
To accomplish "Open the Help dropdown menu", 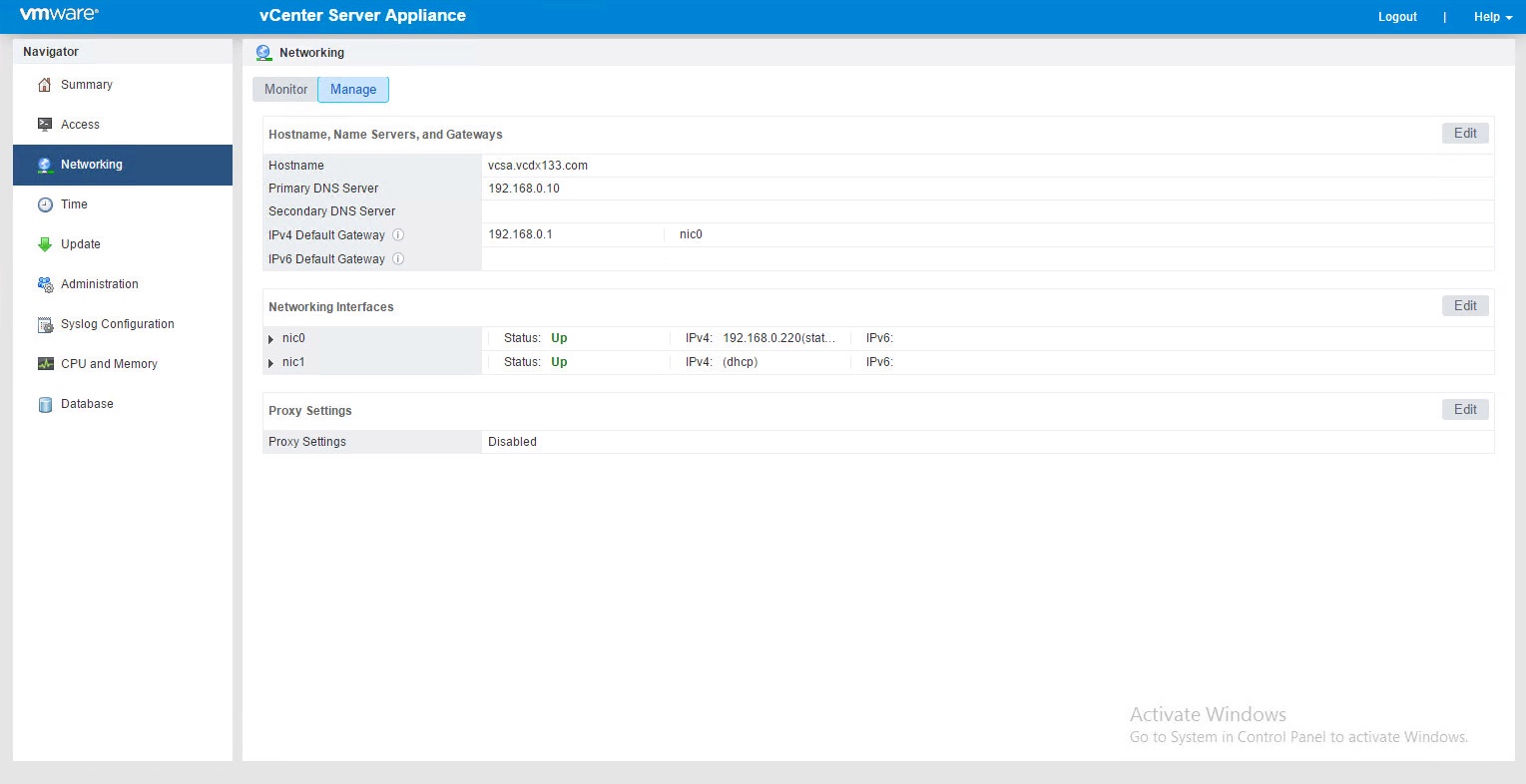I will 1492,17.
